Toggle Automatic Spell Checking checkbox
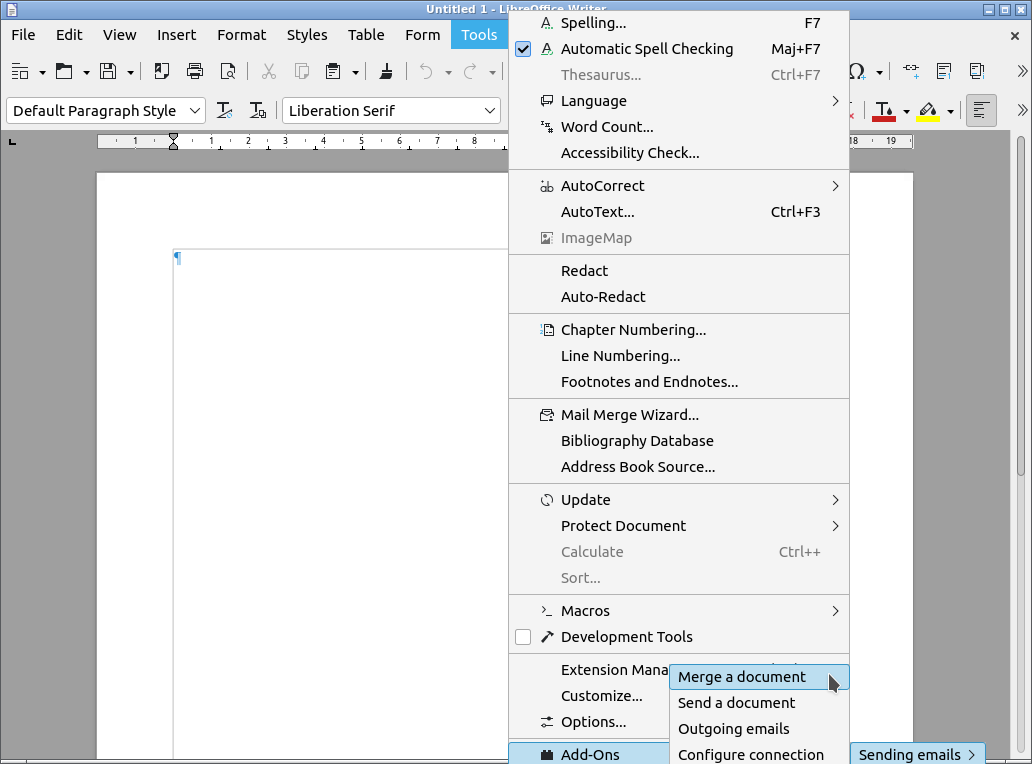The height and width of the screenshot is (764, 1032). tap(523, 49)
